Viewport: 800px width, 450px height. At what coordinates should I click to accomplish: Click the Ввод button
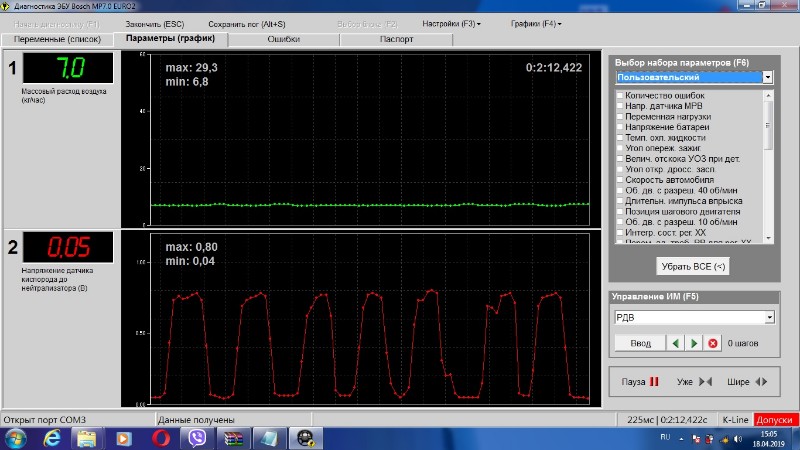639,343
